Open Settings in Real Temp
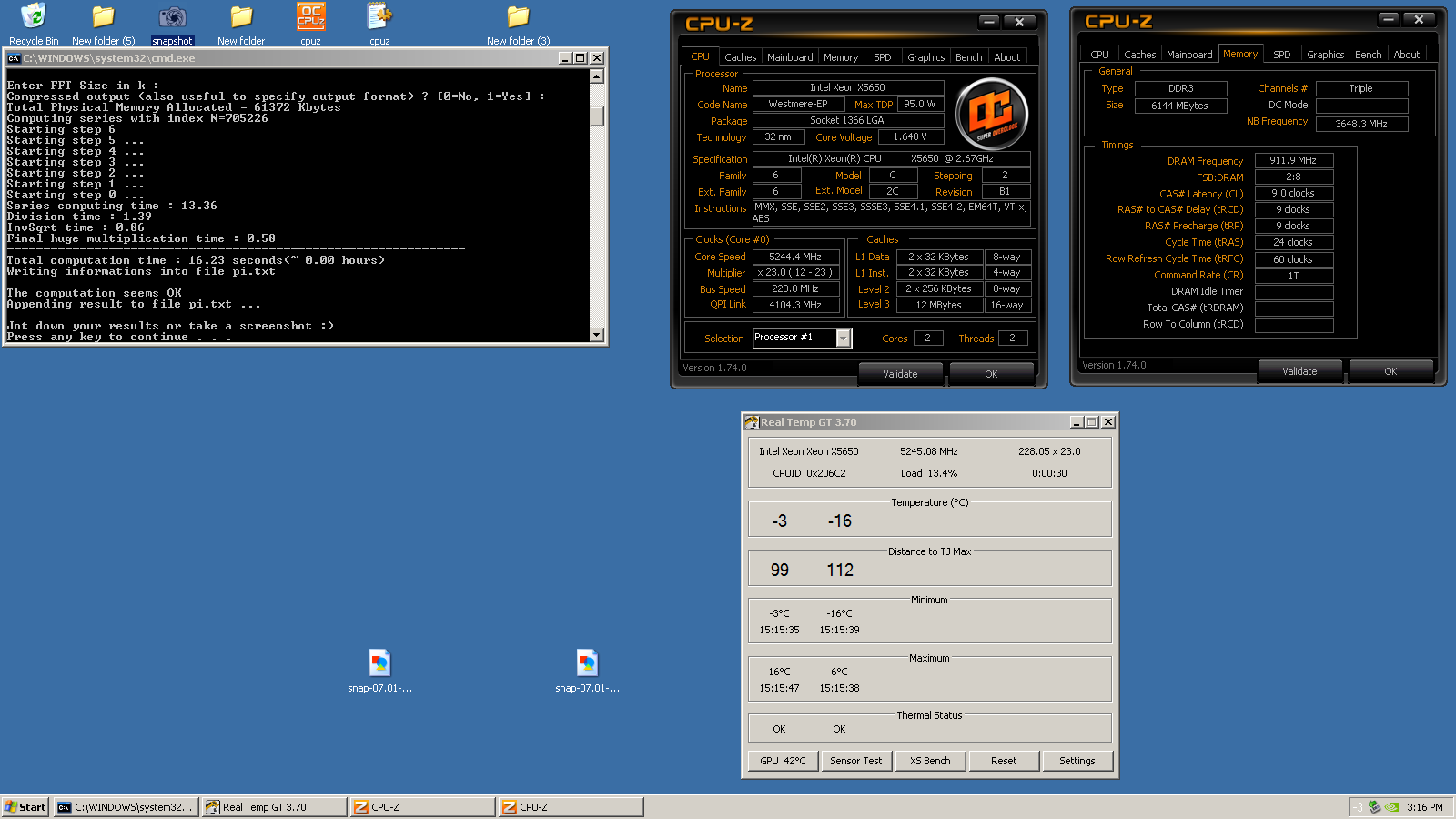 [x=1077, y=761]
